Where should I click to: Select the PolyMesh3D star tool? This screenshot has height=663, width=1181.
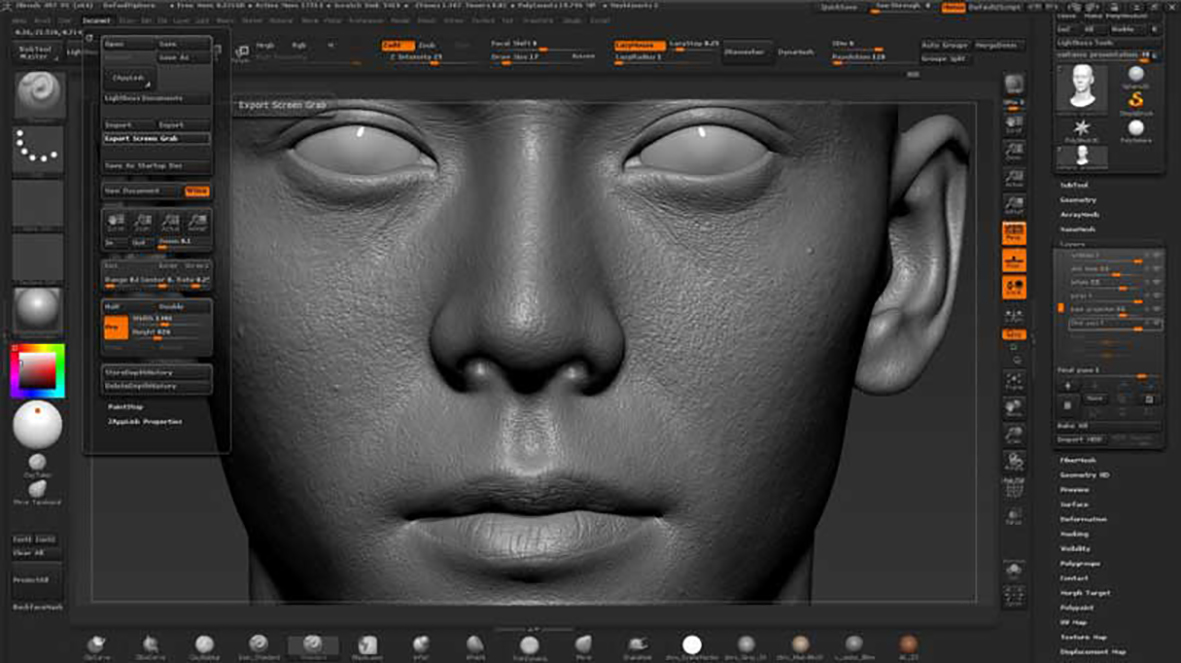(1082, 129)
